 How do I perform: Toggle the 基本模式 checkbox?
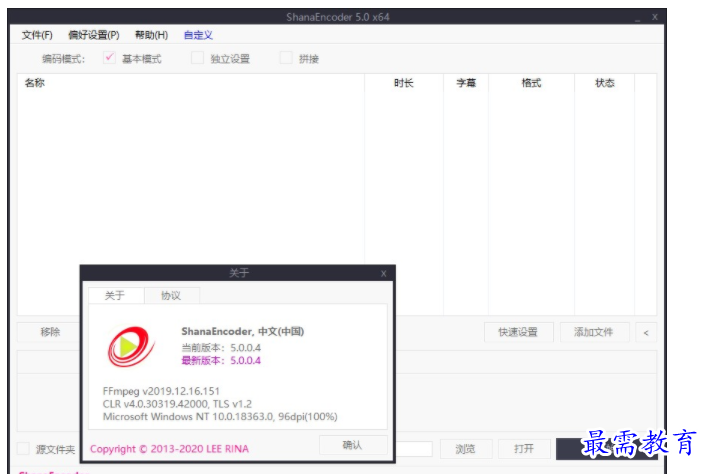pyautogui.click(x=109, y=58)
